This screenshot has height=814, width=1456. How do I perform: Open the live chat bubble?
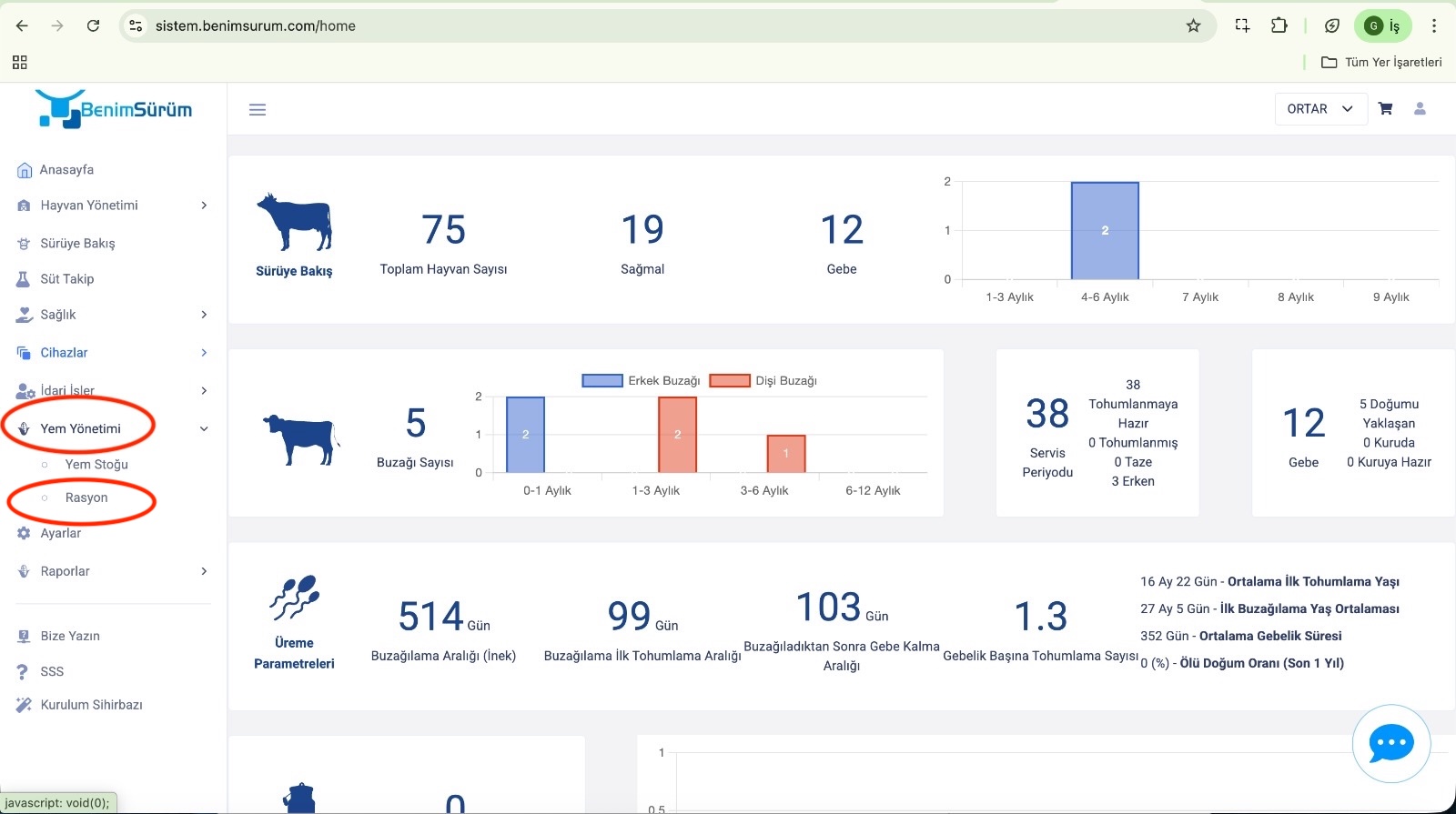(x=1390, y=744)
